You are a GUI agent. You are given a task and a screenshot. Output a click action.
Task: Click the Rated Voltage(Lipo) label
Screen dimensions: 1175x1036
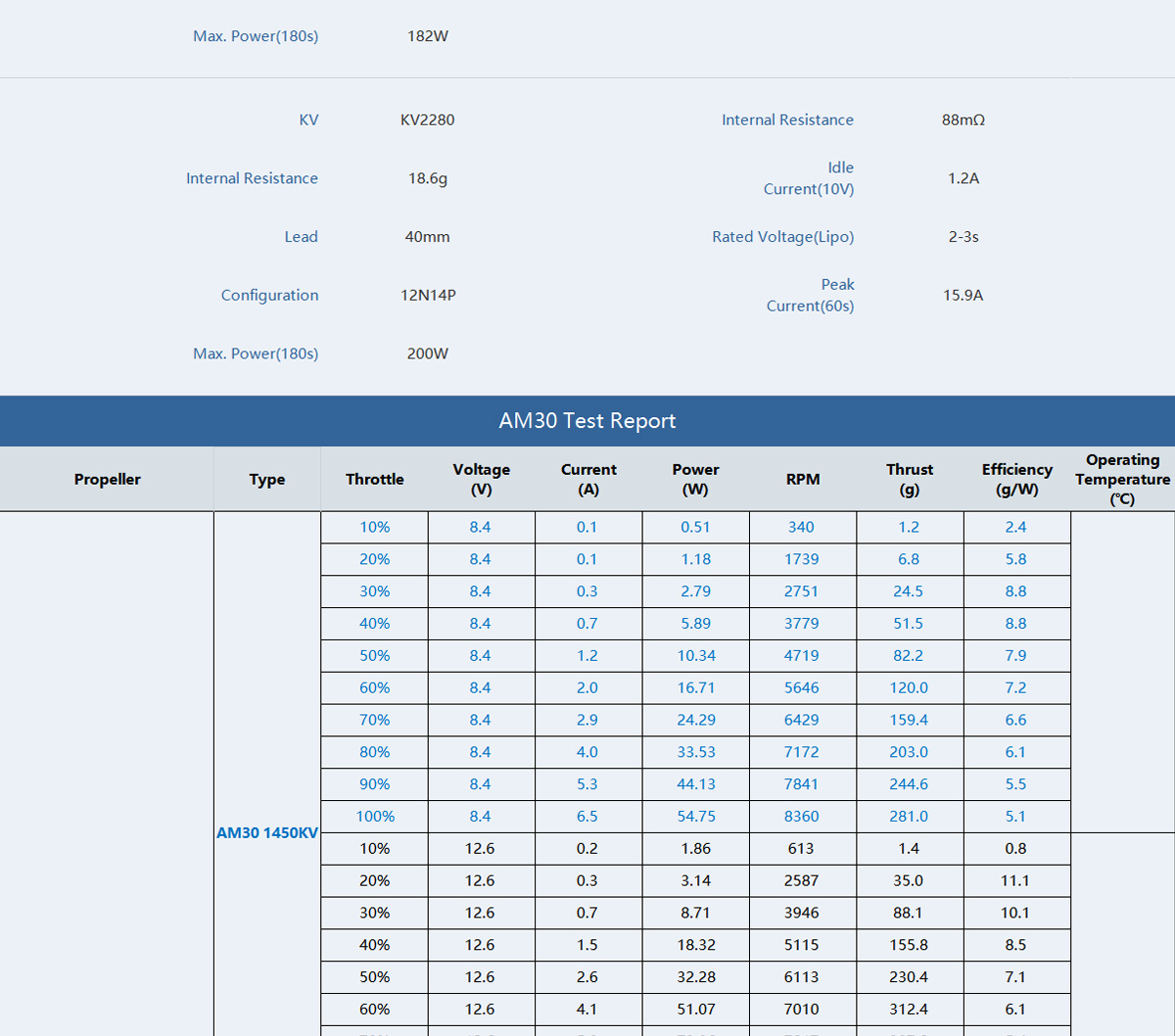coord(783,237)
